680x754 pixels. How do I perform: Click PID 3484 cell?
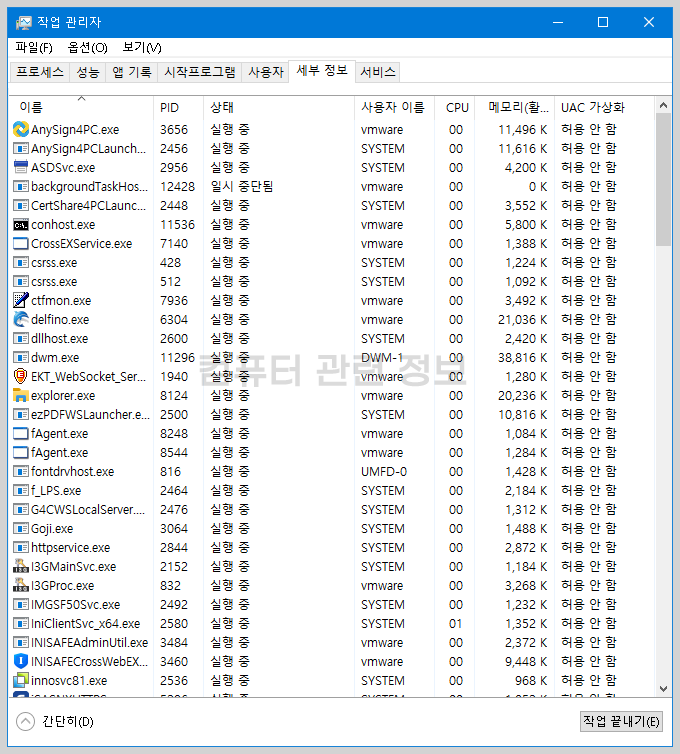[x=174, y=642]
